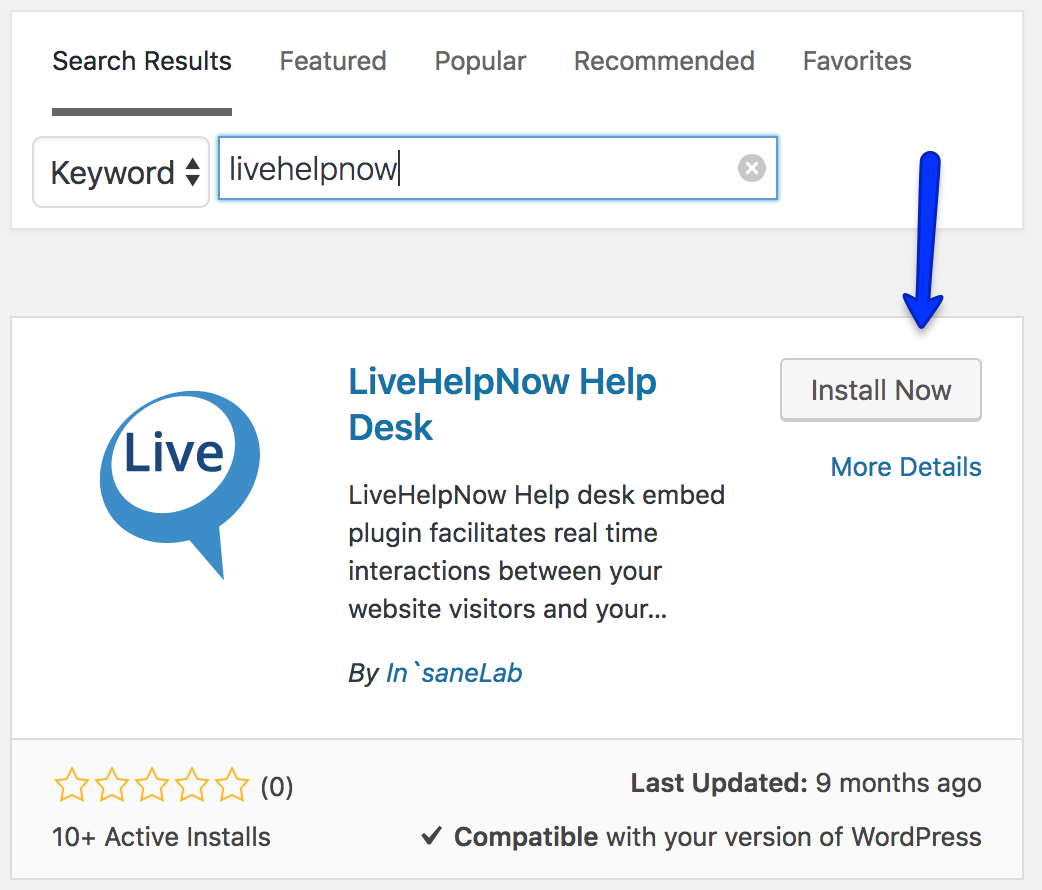Screen dimensions: 1042x890
Task: Click the compatibility checkmark icon
Action: (x=432, y=835)
